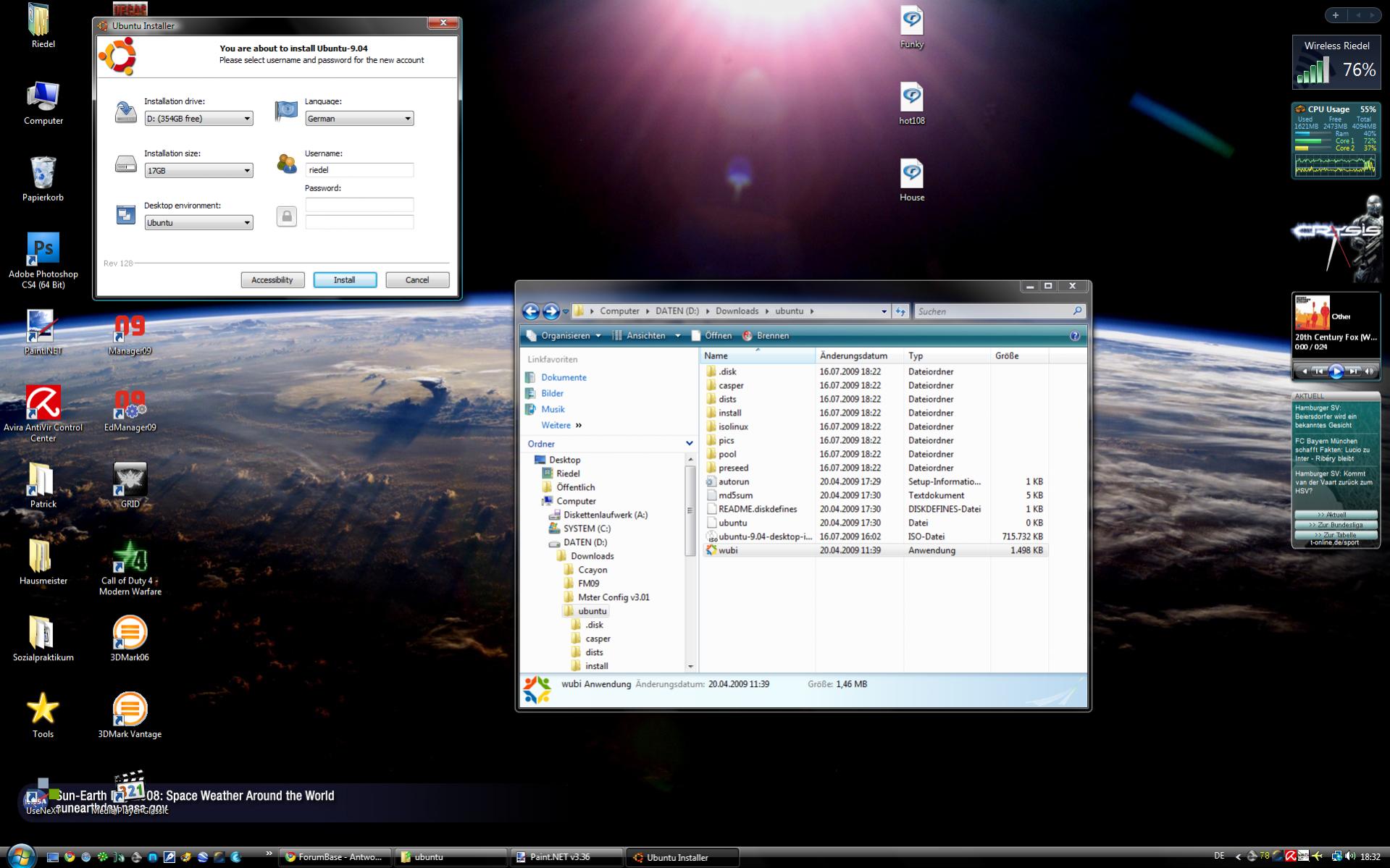
Task: Select the Patrick folder on the desktop
Action: (x=43, y=485)
